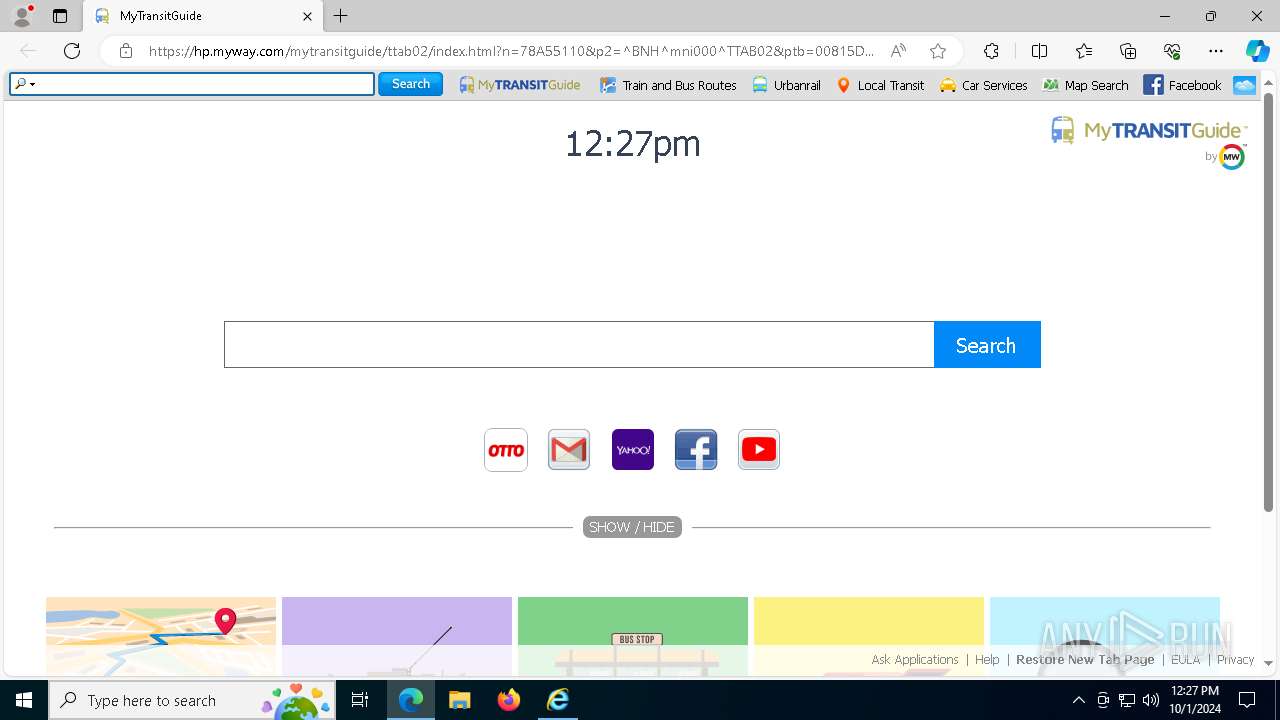Open the YouTube shortcut tile
Image resolution: width=1280 pixels, height=720 pixels.
(759, 450)
